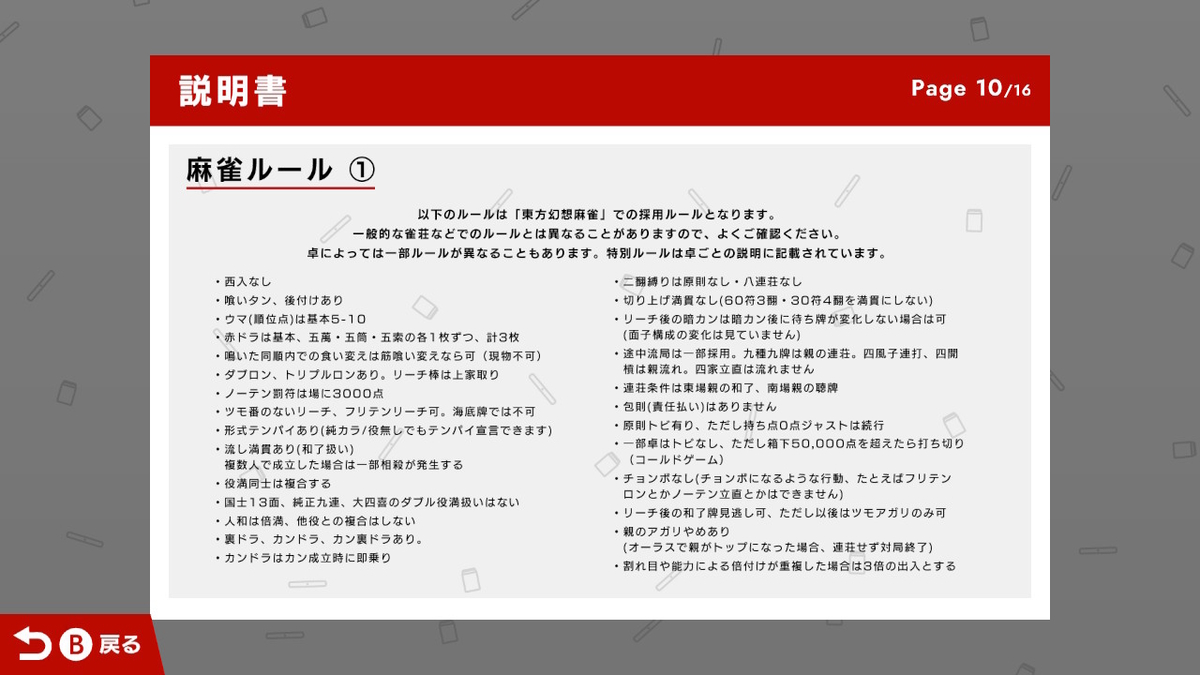This screenshot has width=1200, height=675.
Task: Click the ダブロン、トリプルロンあり rule line
Action: tap(356, 374)
